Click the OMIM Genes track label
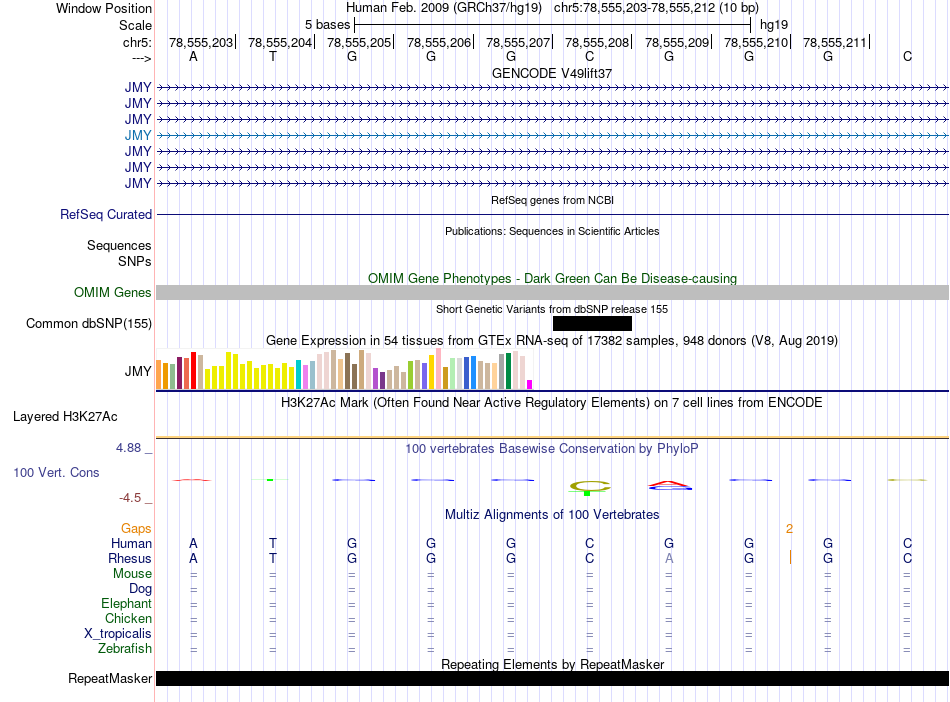Viewport: 950px width, 702px height. click(x=113, y=293)
